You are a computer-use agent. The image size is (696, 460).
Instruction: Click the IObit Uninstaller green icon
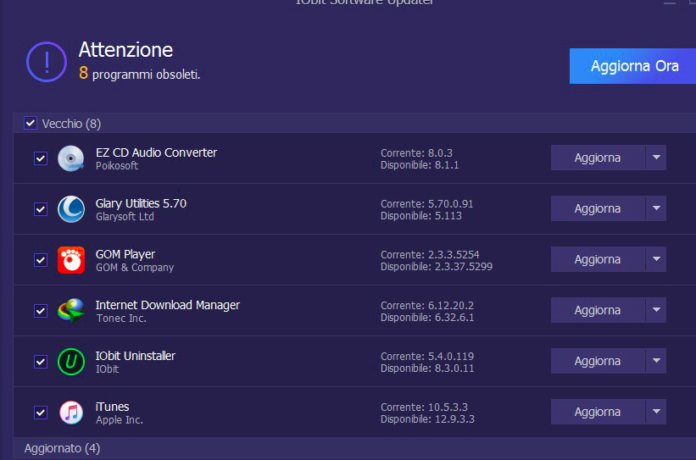pyautogui.click(x=71, y=361)
